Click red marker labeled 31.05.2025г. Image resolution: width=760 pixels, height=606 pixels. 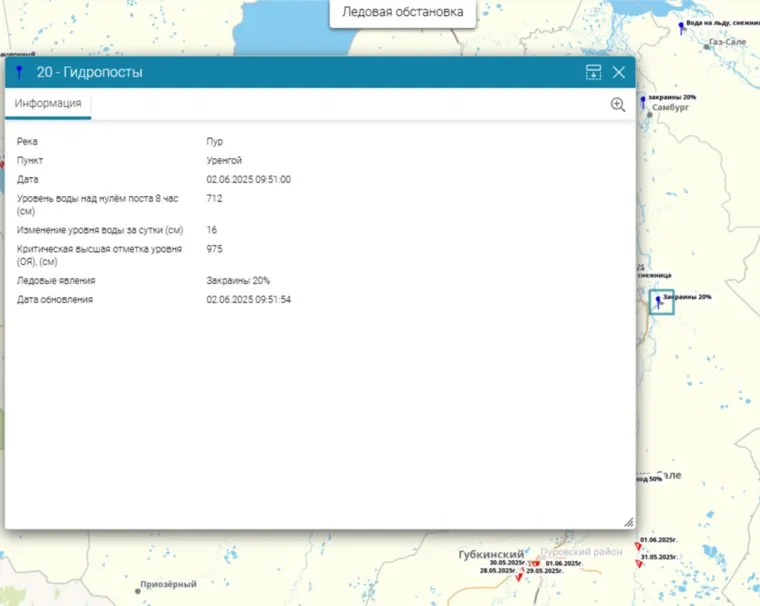tap(640, 564)
